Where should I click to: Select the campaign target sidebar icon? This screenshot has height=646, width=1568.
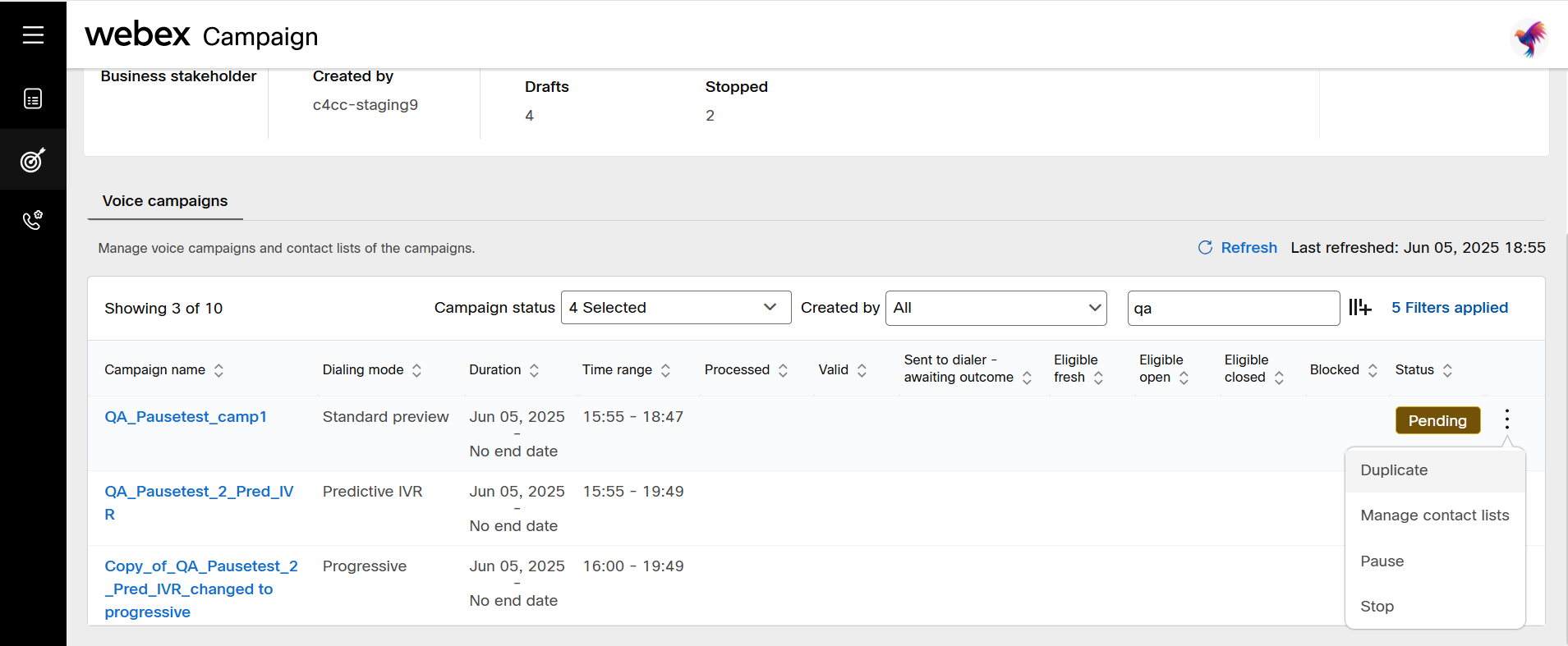click(x=33, y=159)
